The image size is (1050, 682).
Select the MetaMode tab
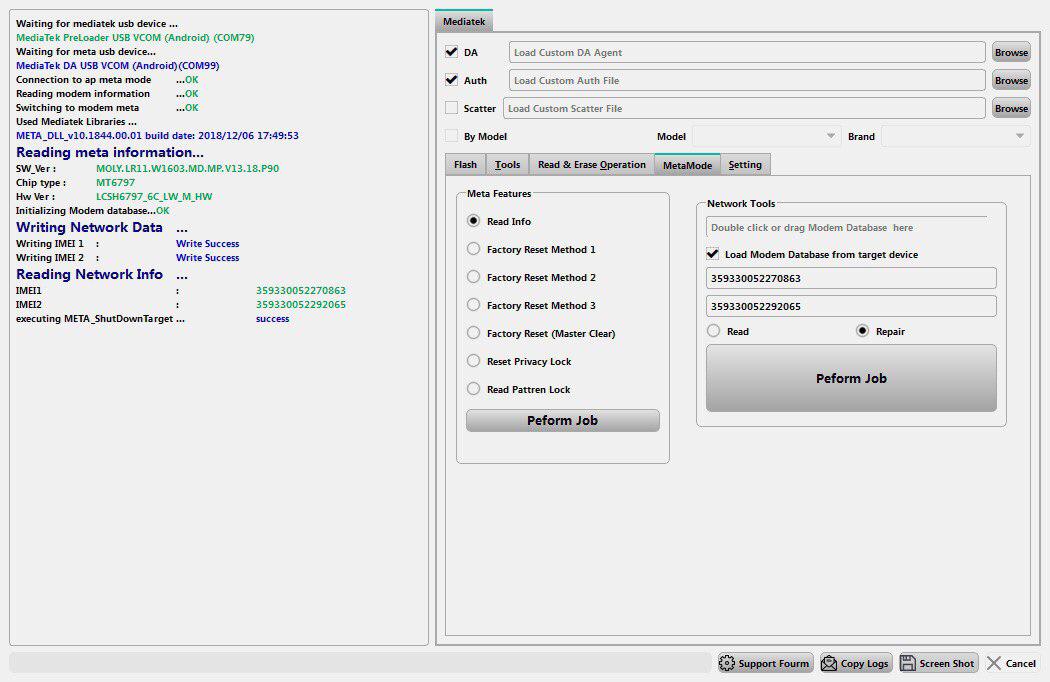pos(687,165)
